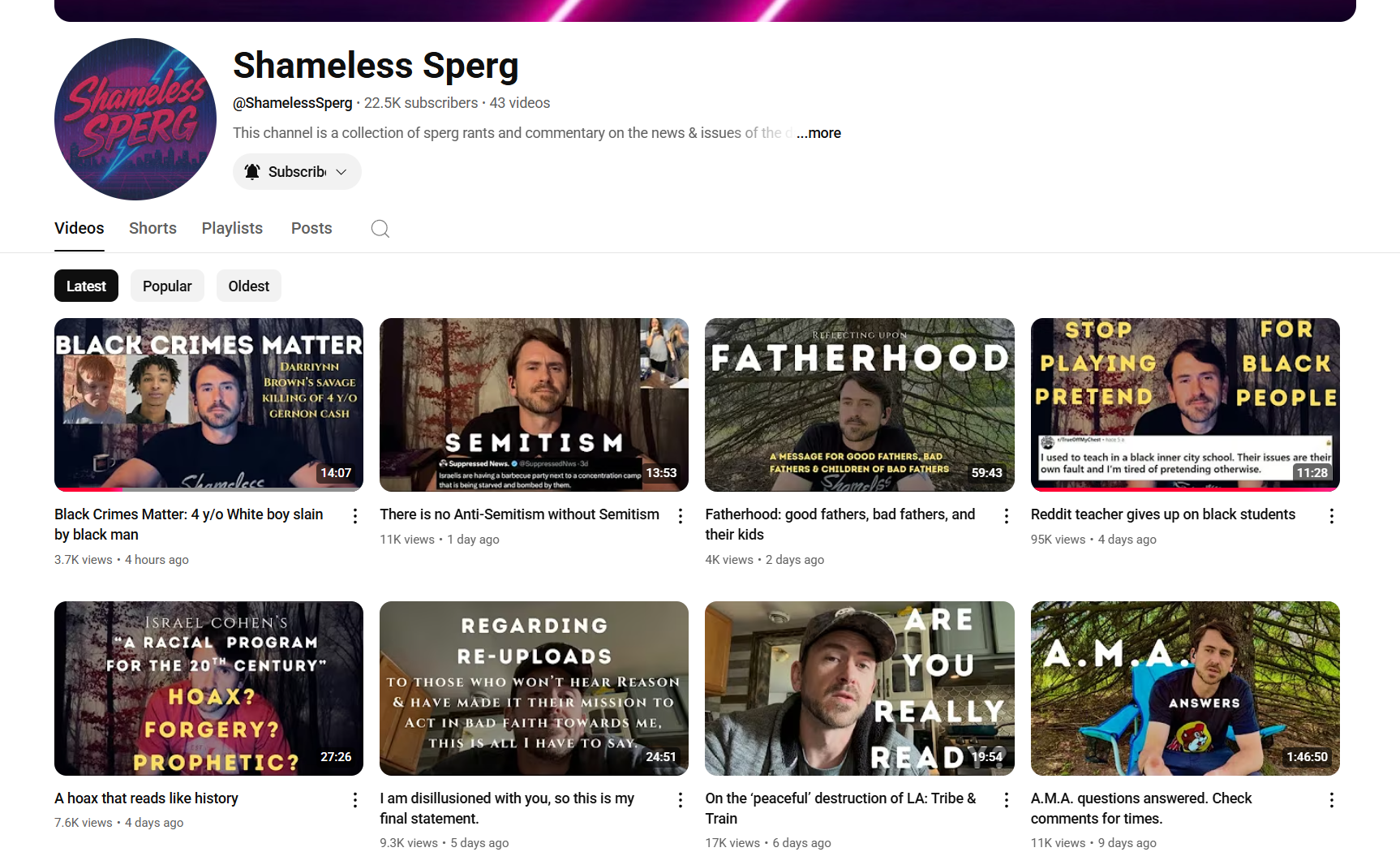The image size is (1400, 852).
Task: Open more options for Fatherhood video
Action: [1007, 516]
